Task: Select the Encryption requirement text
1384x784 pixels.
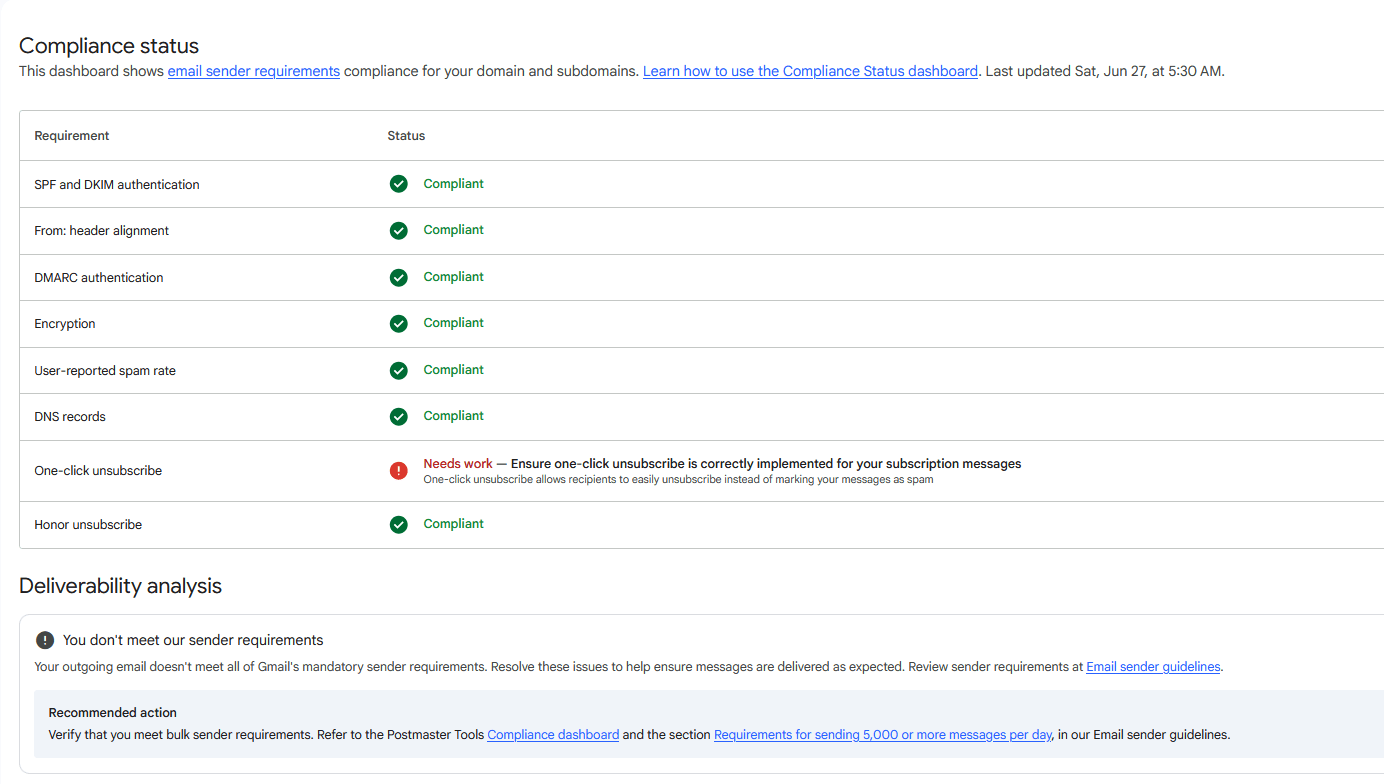Action: 65,324
